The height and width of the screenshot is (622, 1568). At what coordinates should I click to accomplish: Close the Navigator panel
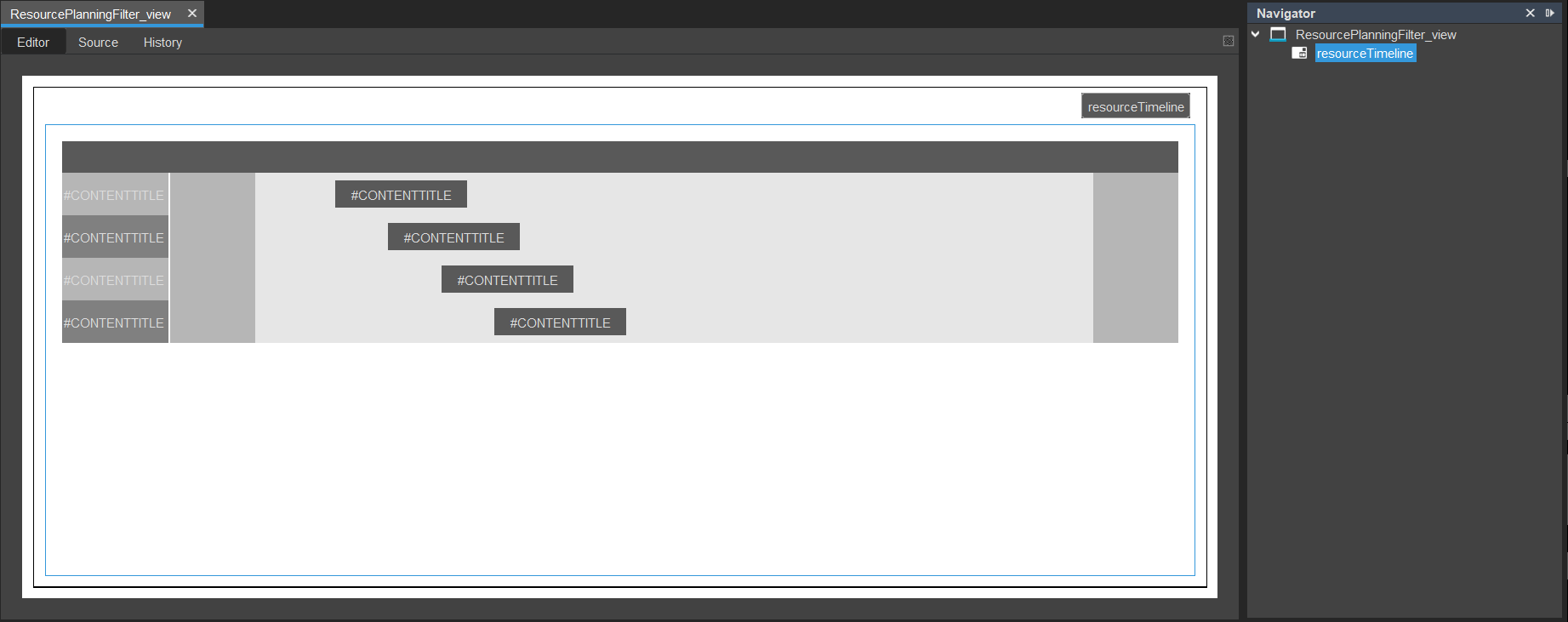(1530, 13)
